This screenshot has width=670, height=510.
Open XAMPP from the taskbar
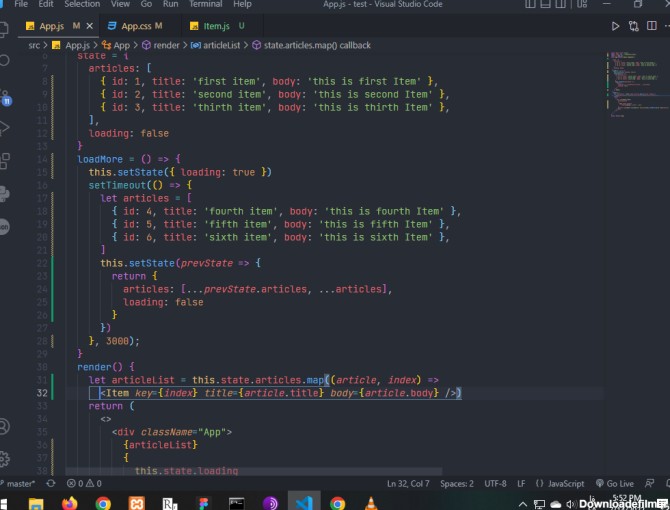(137, 503)
